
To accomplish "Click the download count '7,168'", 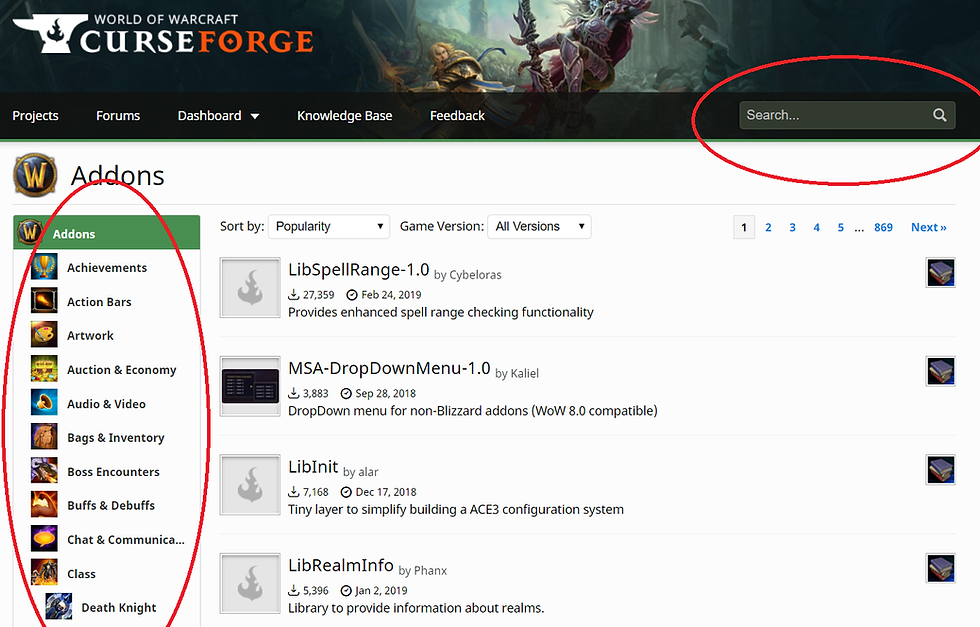I will click(x=316, y=492).
